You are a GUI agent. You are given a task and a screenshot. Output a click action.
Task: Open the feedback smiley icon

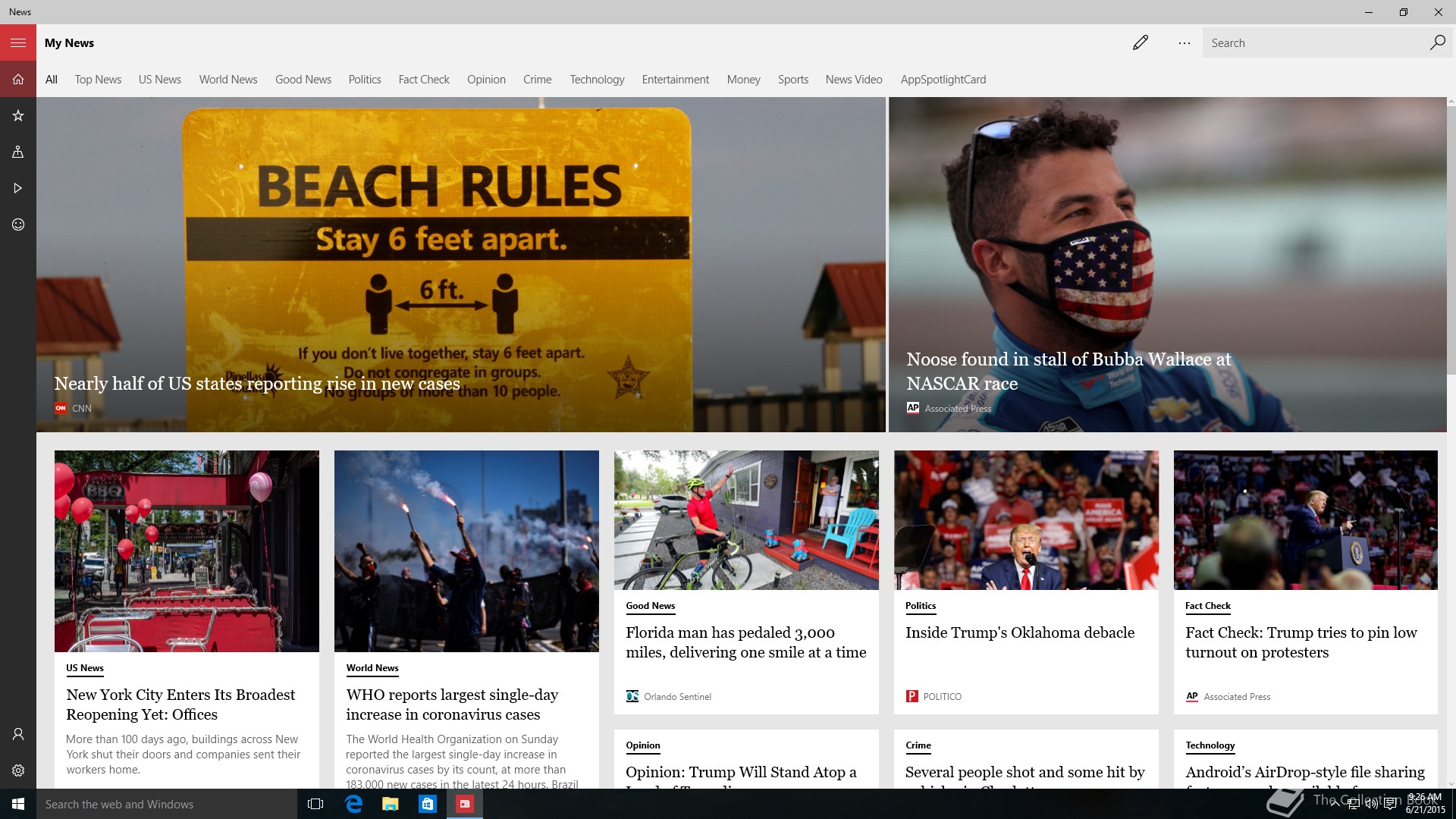click(x=18, y=224)
